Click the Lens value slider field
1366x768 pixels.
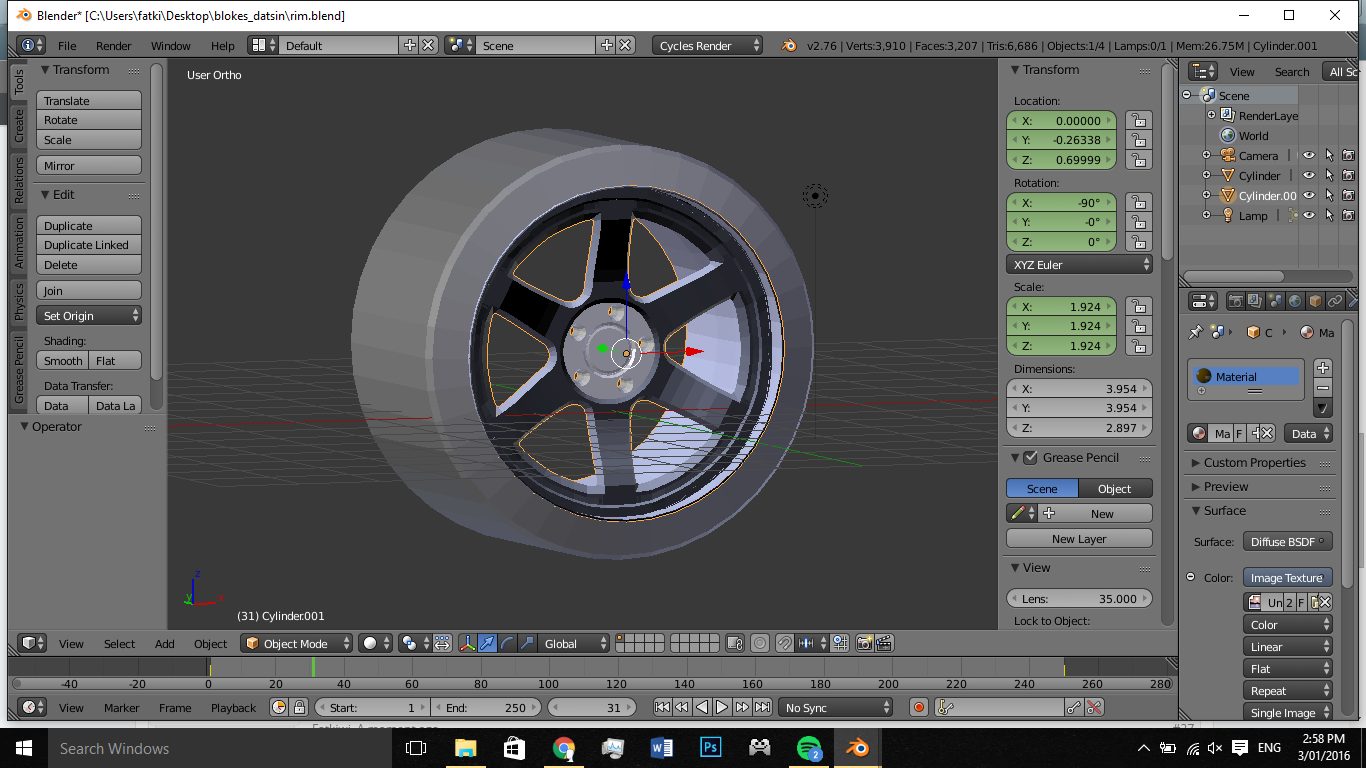tap(1079, 599)
